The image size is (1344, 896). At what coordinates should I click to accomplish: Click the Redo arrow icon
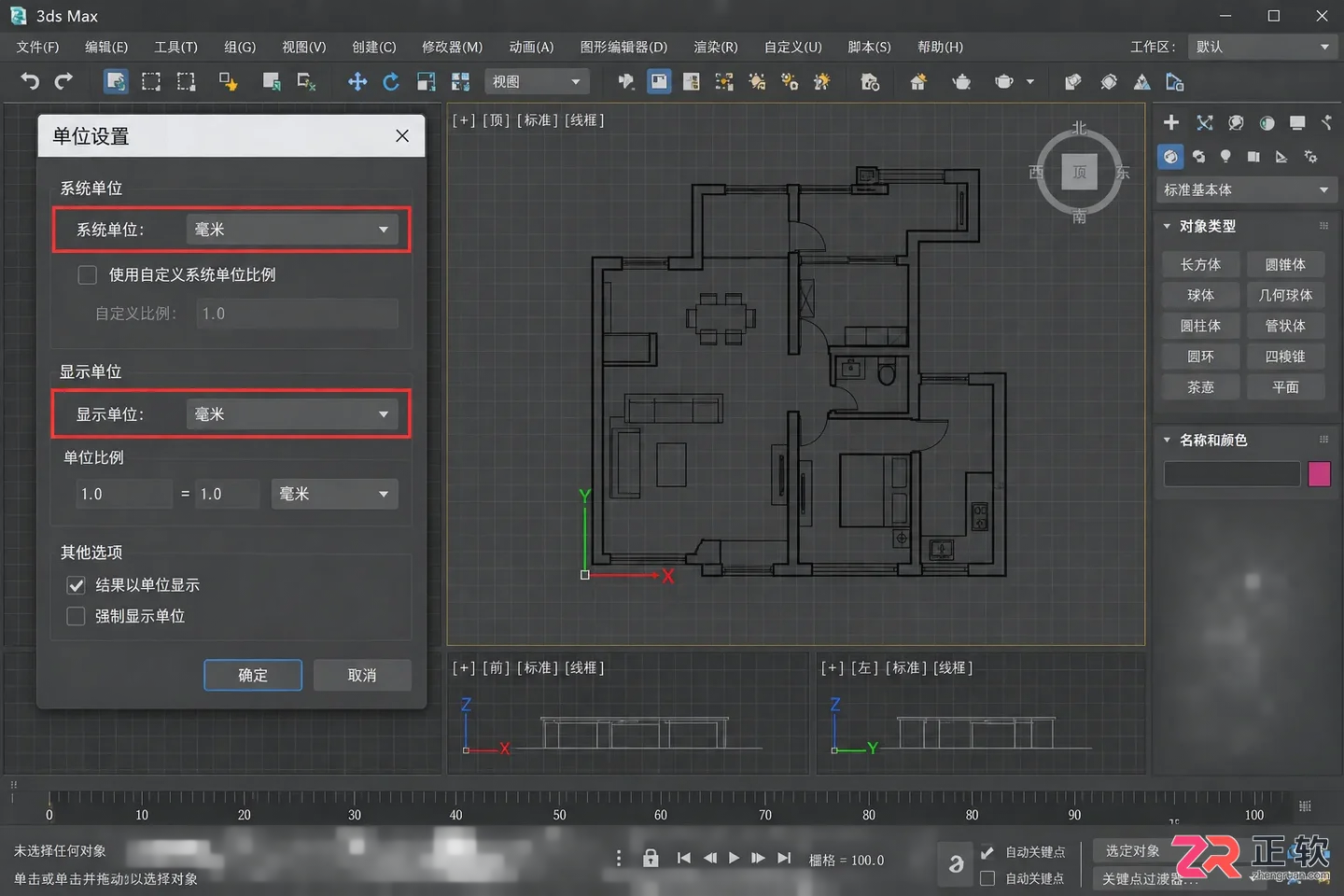click(x=63, y=82)
